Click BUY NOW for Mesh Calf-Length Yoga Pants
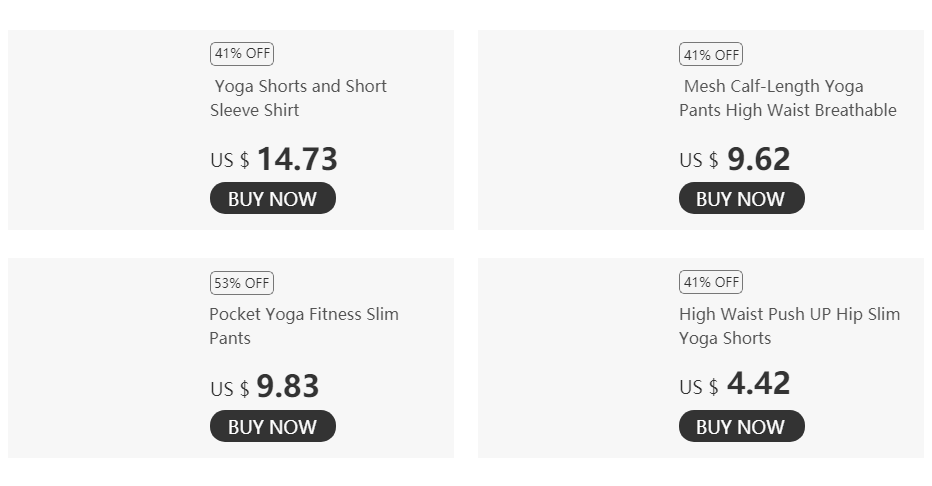This screenshot has height=486, width=932. tap(741, 198)
